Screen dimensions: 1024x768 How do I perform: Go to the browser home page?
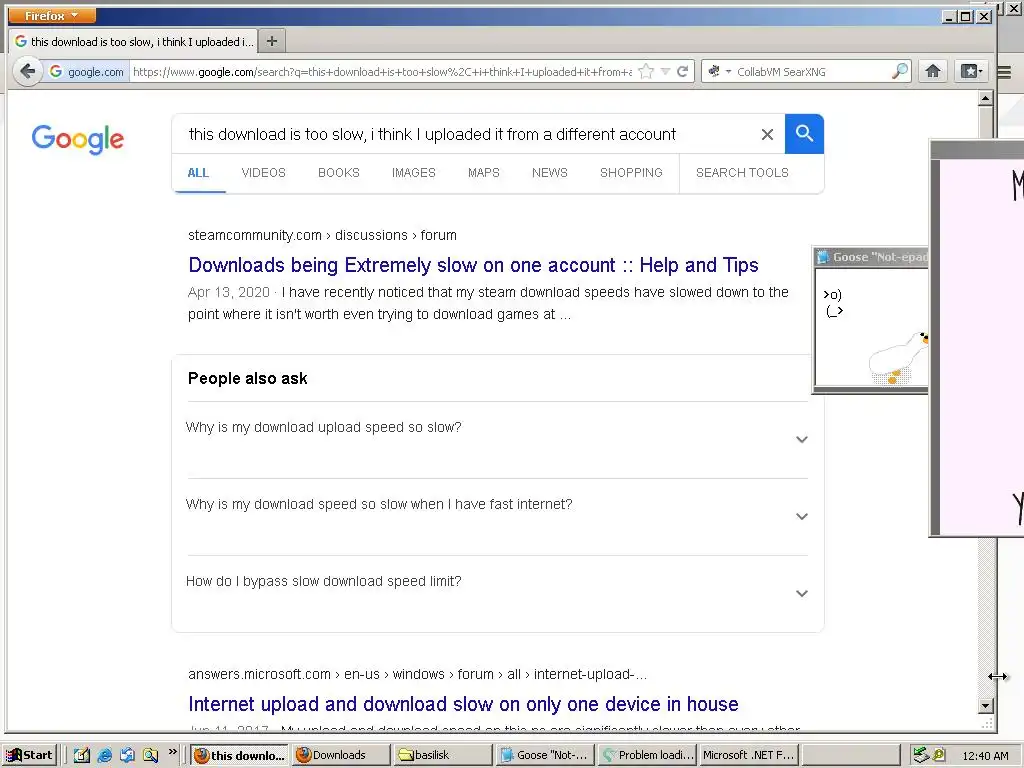[x=933, y=71]
